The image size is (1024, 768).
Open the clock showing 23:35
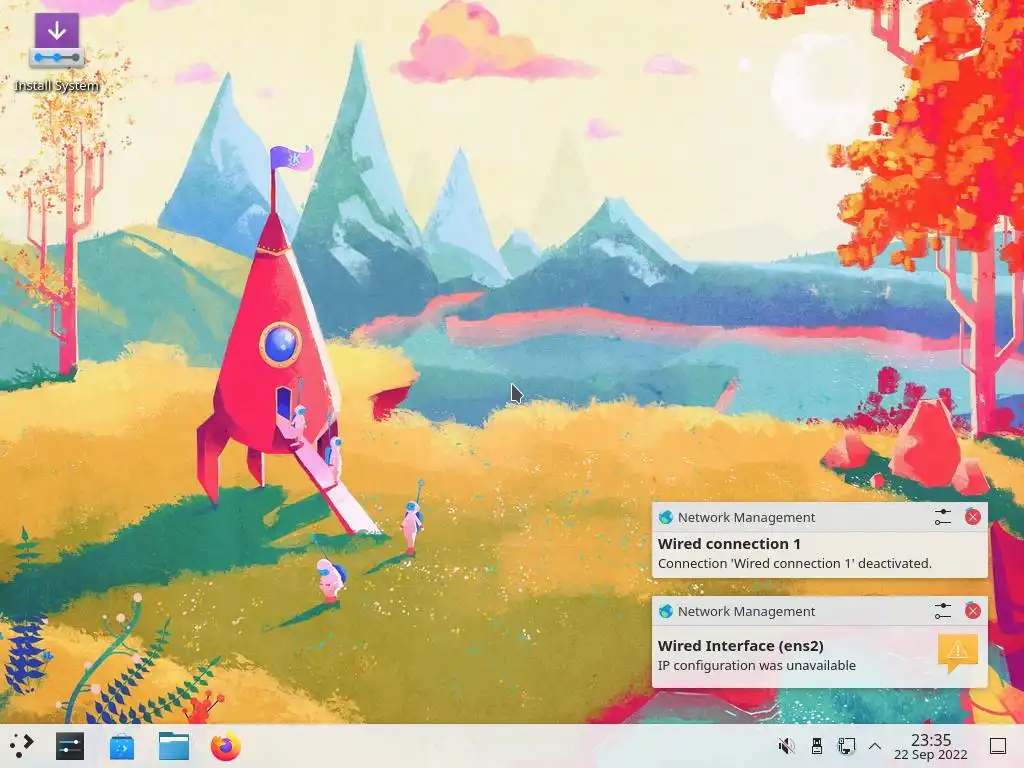pos(931,740)
